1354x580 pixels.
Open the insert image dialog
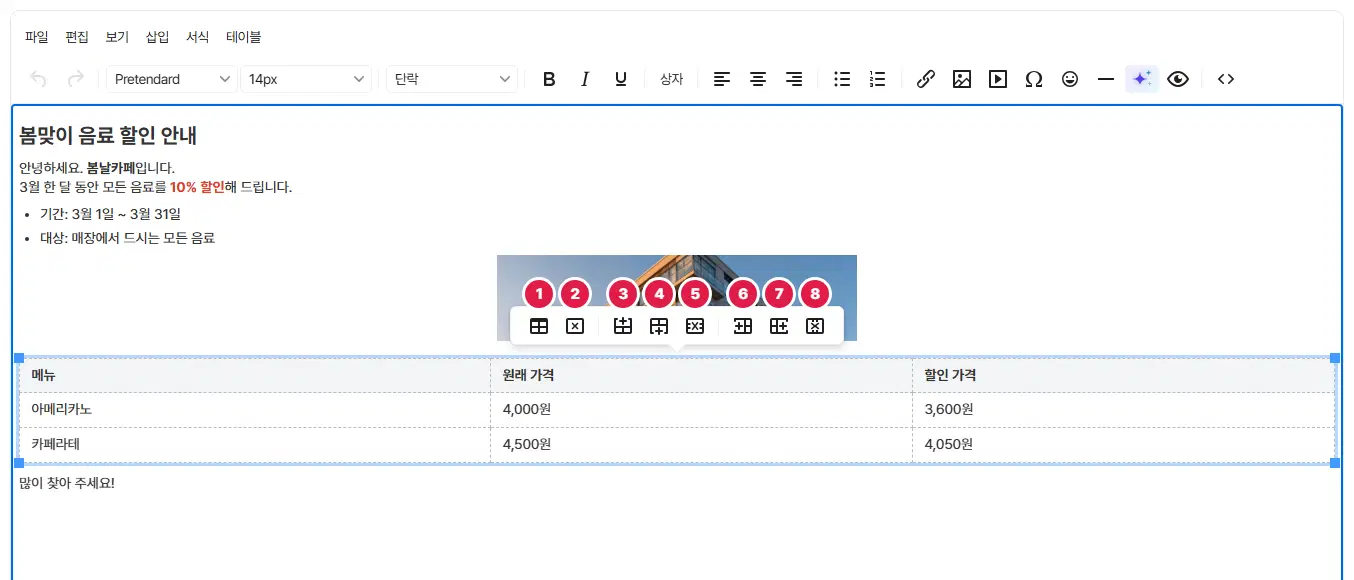(962, 79)
